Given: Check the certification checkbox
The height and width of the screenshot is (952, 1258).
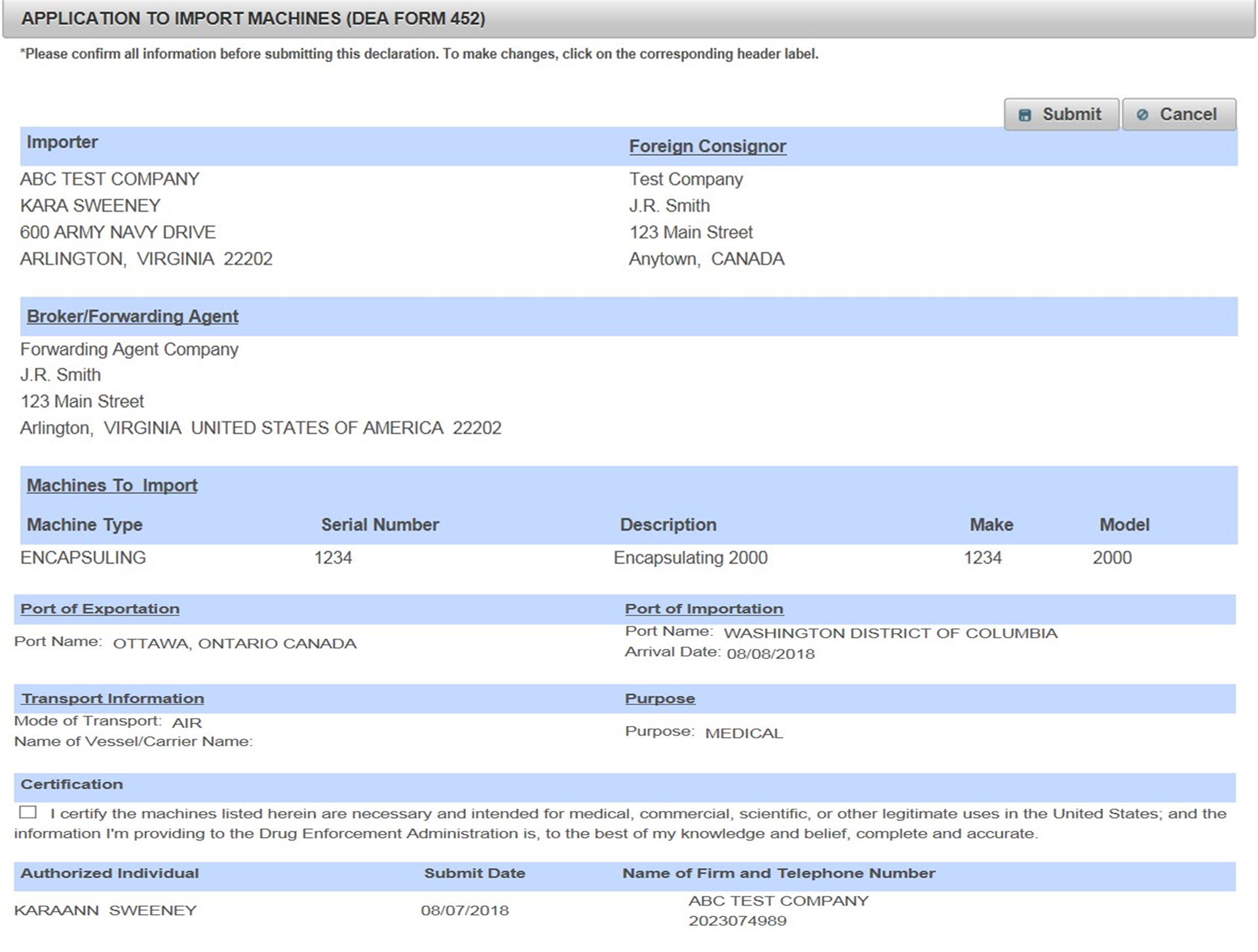Looking at the screenshot, I should click(28, 812).
